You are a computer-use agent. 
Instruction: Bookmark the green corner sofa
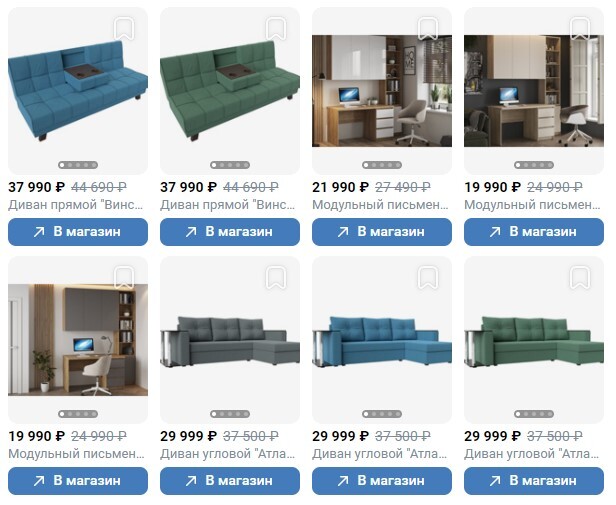click(x=580, y=277)
